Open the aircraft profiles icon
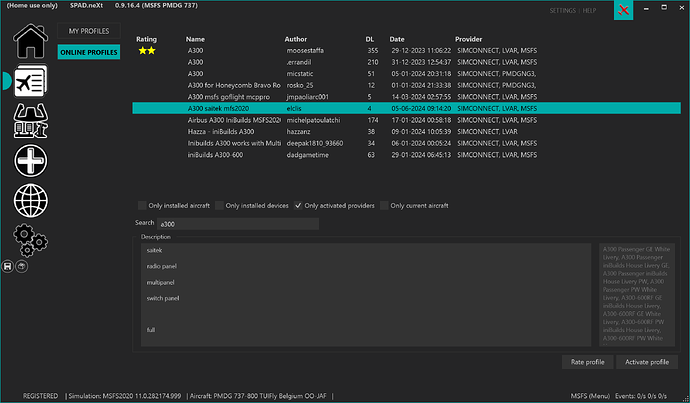This screenshot has height=403, width=690. 30,81
